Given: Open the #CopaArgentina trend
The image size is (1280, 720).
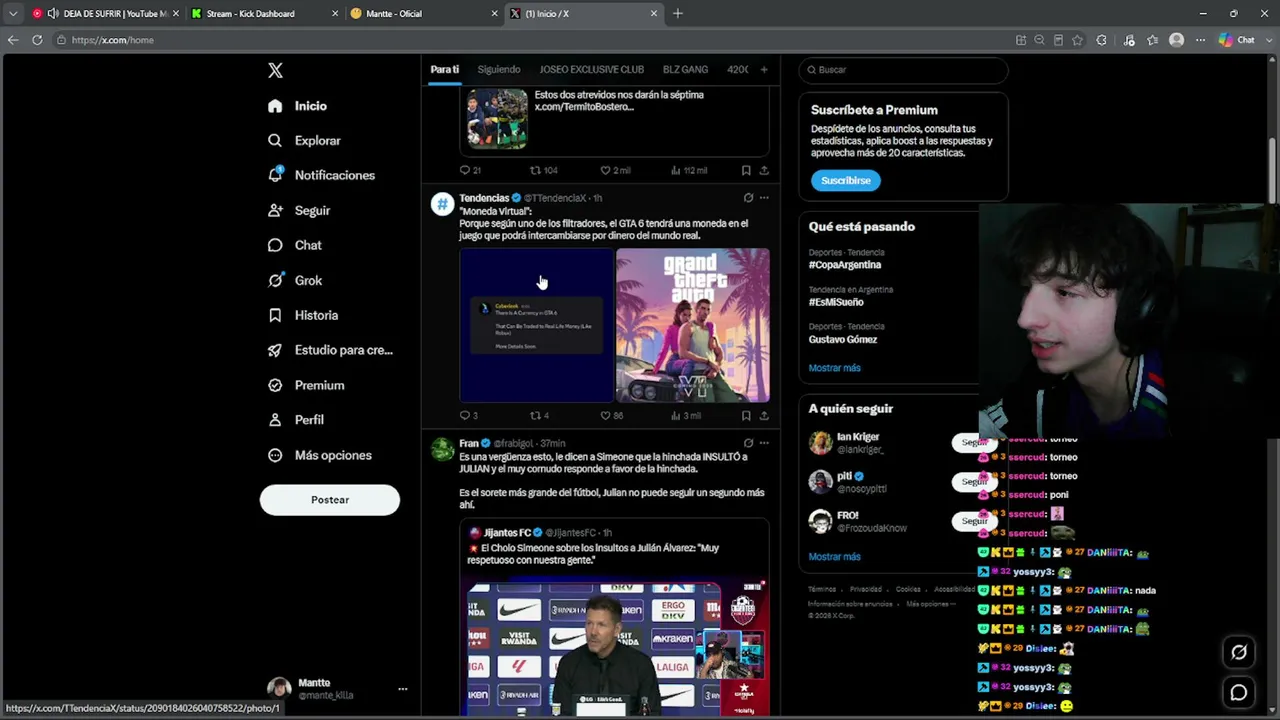Looking at the screenshot, I should tap(845, 265).
